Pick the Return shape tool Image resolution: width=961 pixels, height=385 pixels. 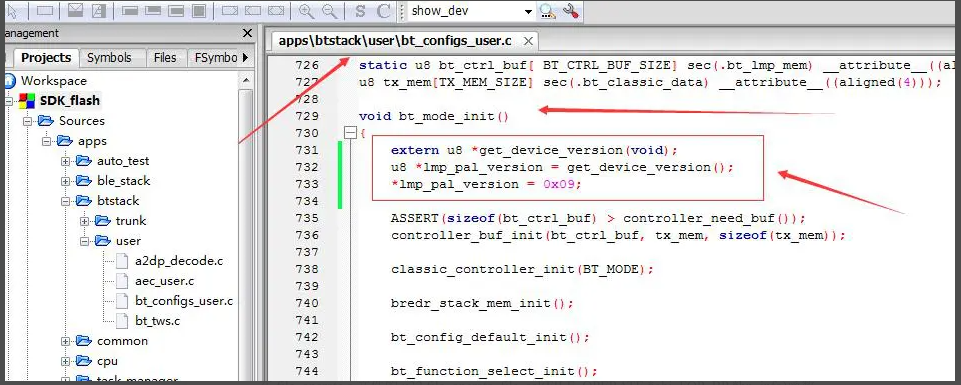pos(276,10)
